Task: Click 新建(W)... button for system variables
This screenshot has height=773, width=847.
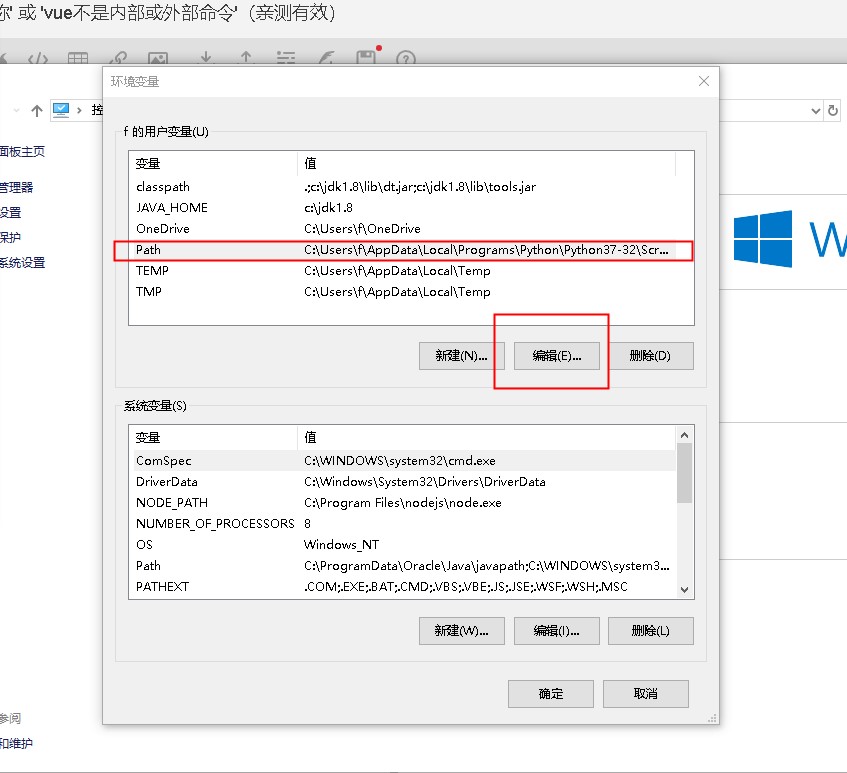Action: point(461,631)
